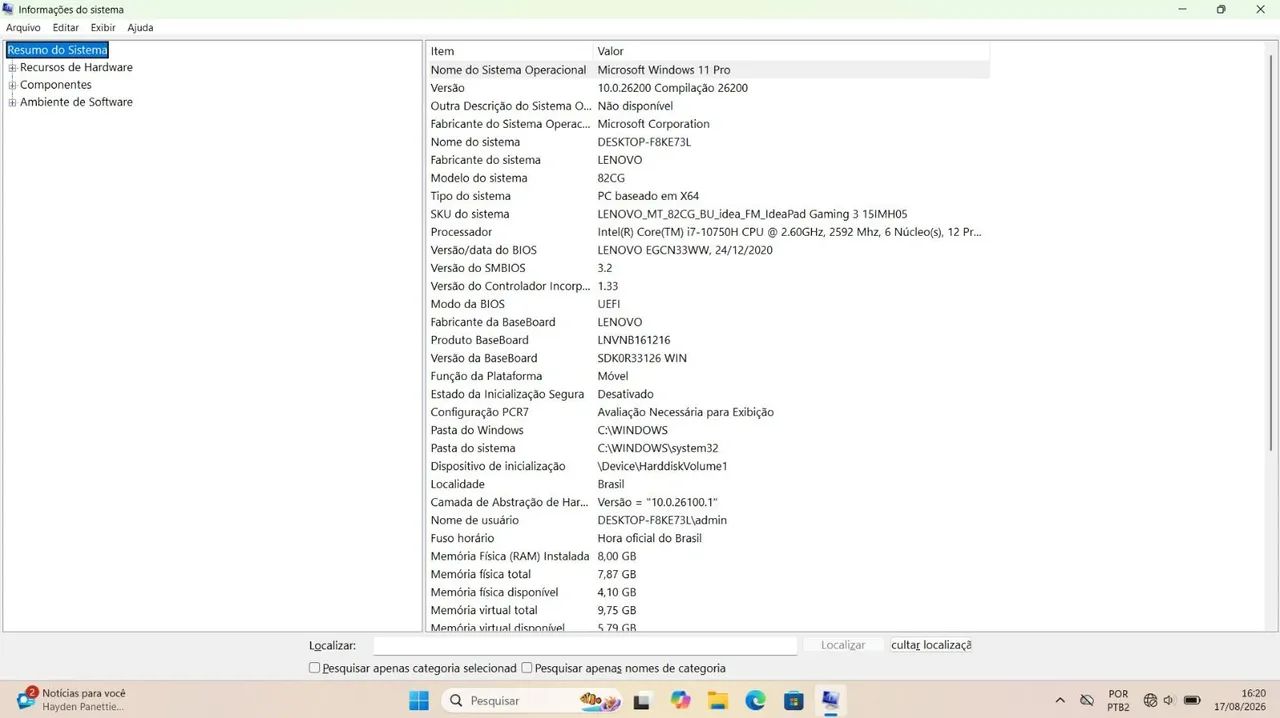Open the Ajuda menu
This screenshot has height=718, width=1280.
click(140, 28)
